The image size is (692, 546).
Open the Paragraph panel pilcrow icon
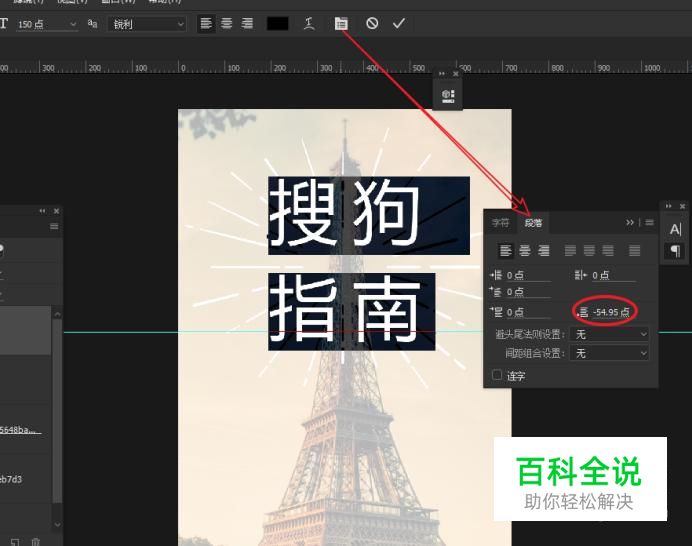click(x=675, y=251)
